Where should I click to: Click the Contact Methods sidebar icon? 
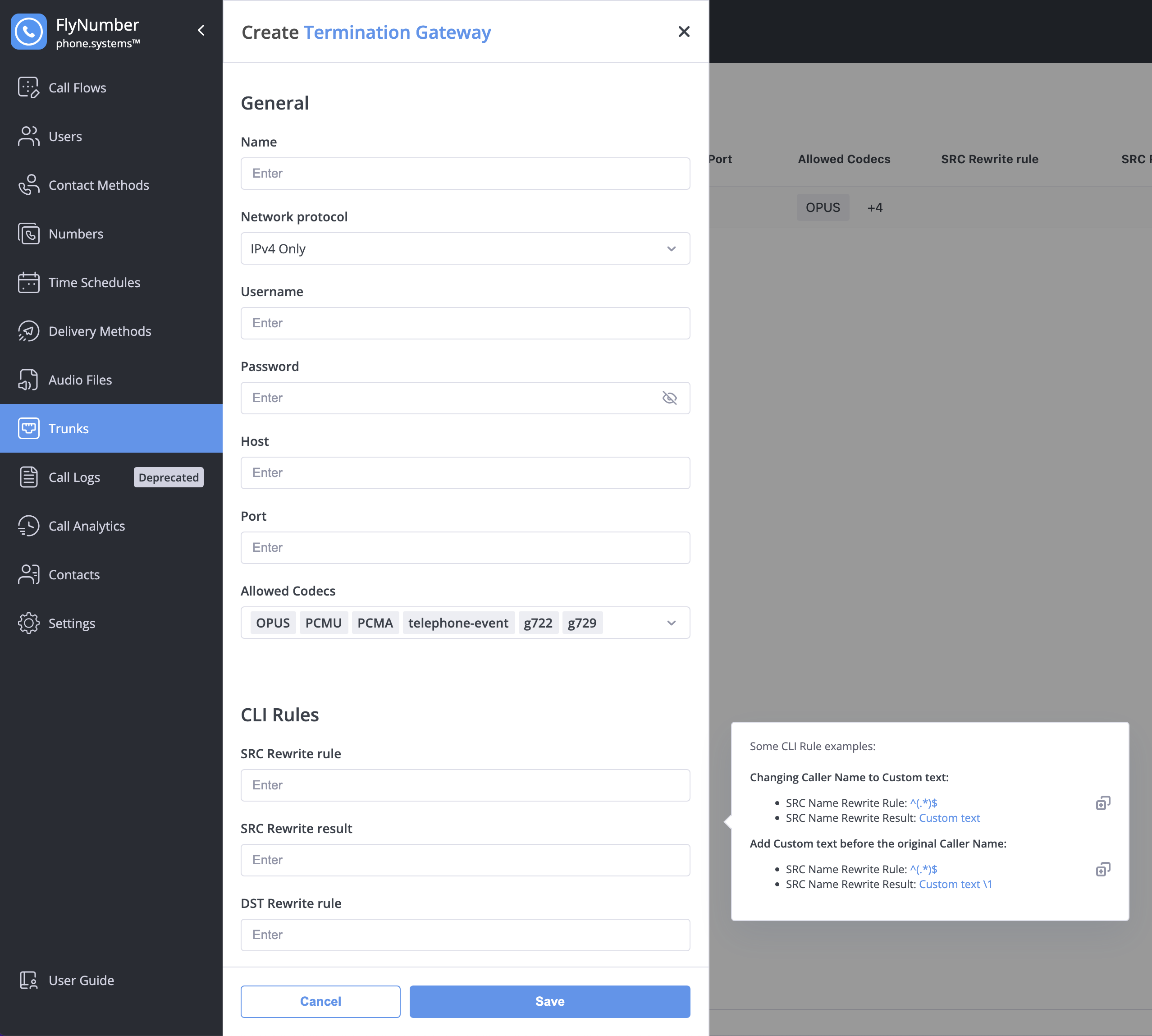click(28, 185)
